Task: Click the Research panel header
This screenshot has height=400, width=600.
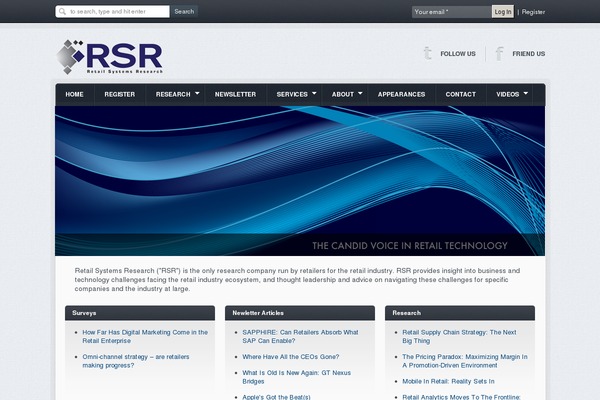Action: point(460,313)
